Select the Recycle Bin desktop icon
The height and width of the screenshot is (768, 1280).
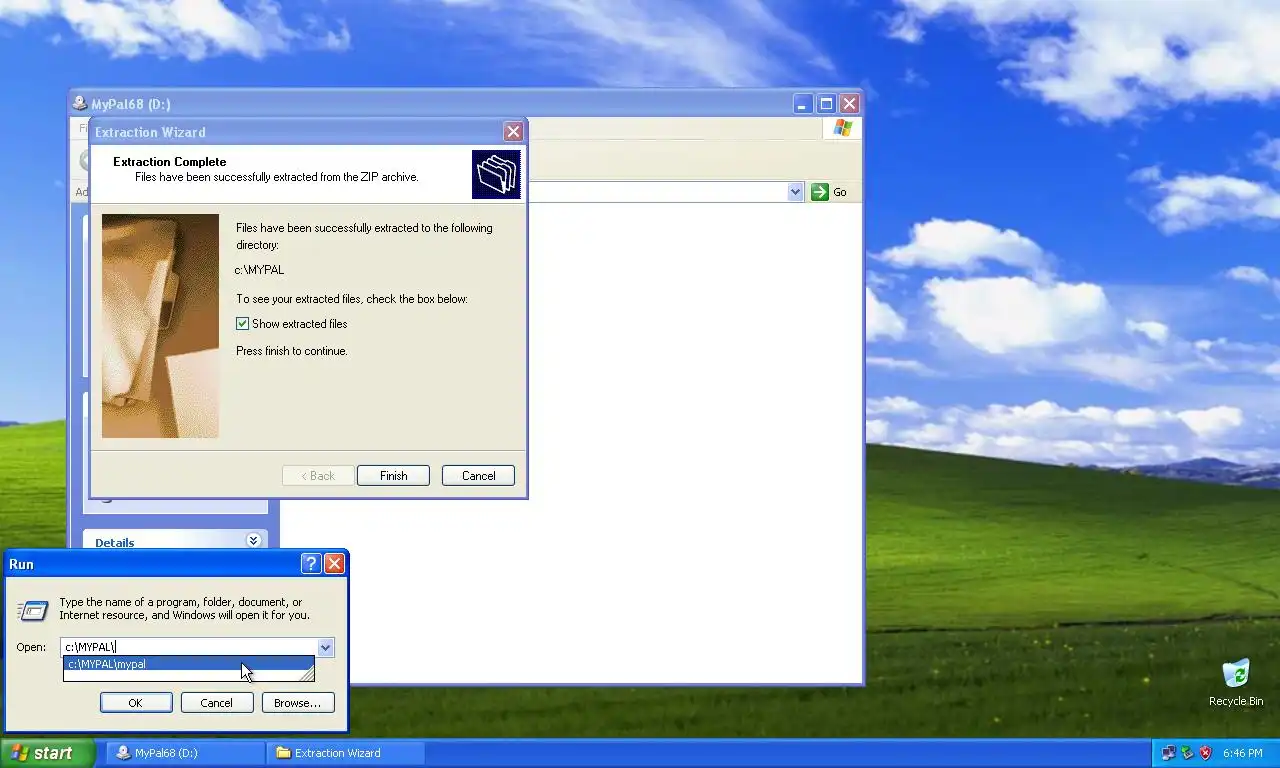[x=1236, y=683]
